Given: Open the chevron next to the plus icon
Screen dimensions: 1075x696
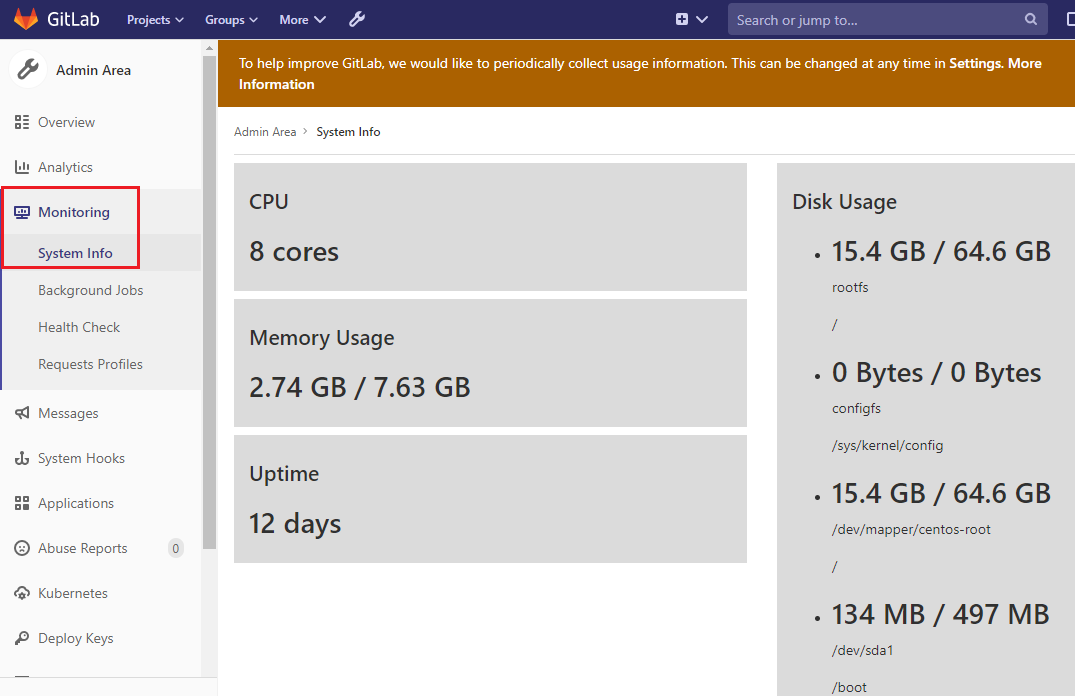Looking at the screenshot, I should pyautogui.click(x=702, y=19).
